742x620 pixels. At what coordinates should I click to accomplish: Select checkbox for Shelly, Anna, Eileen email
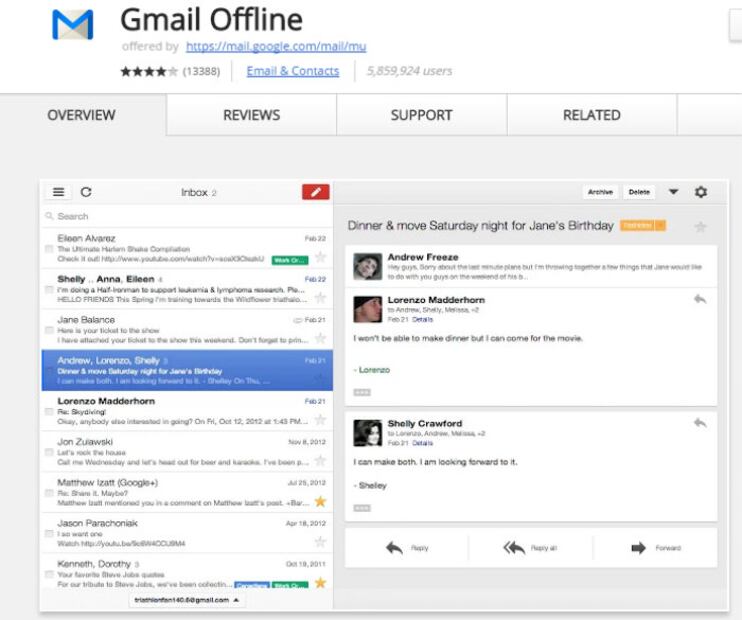(x=49, y=289)
